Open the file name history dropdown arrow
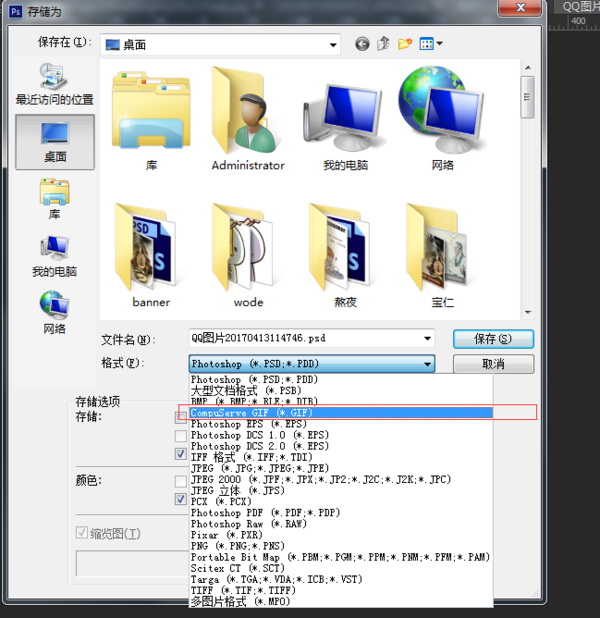 coord(427,338)
